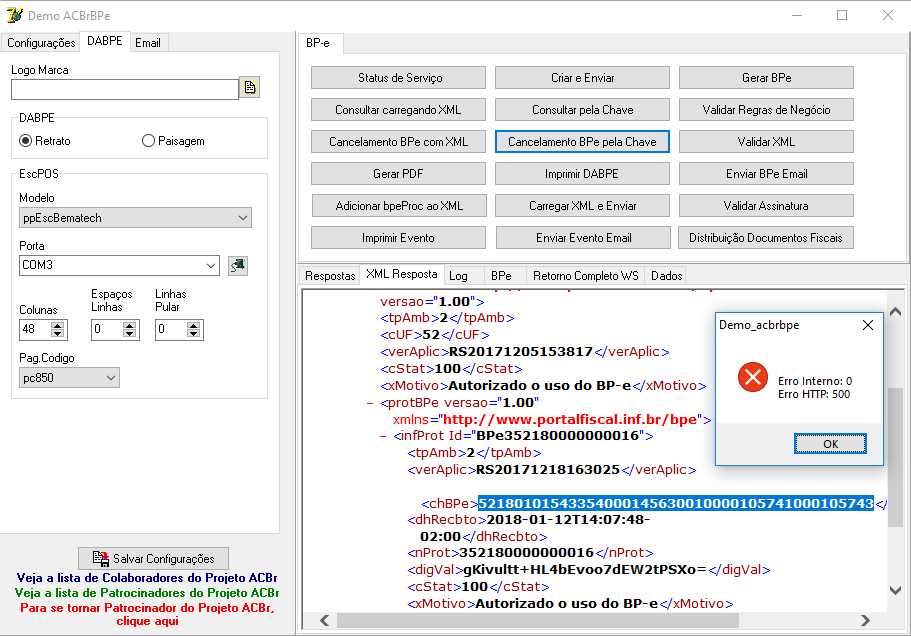Click OK in the error dialog
Viewport: 911px width, 636px height.
point(830,444)
